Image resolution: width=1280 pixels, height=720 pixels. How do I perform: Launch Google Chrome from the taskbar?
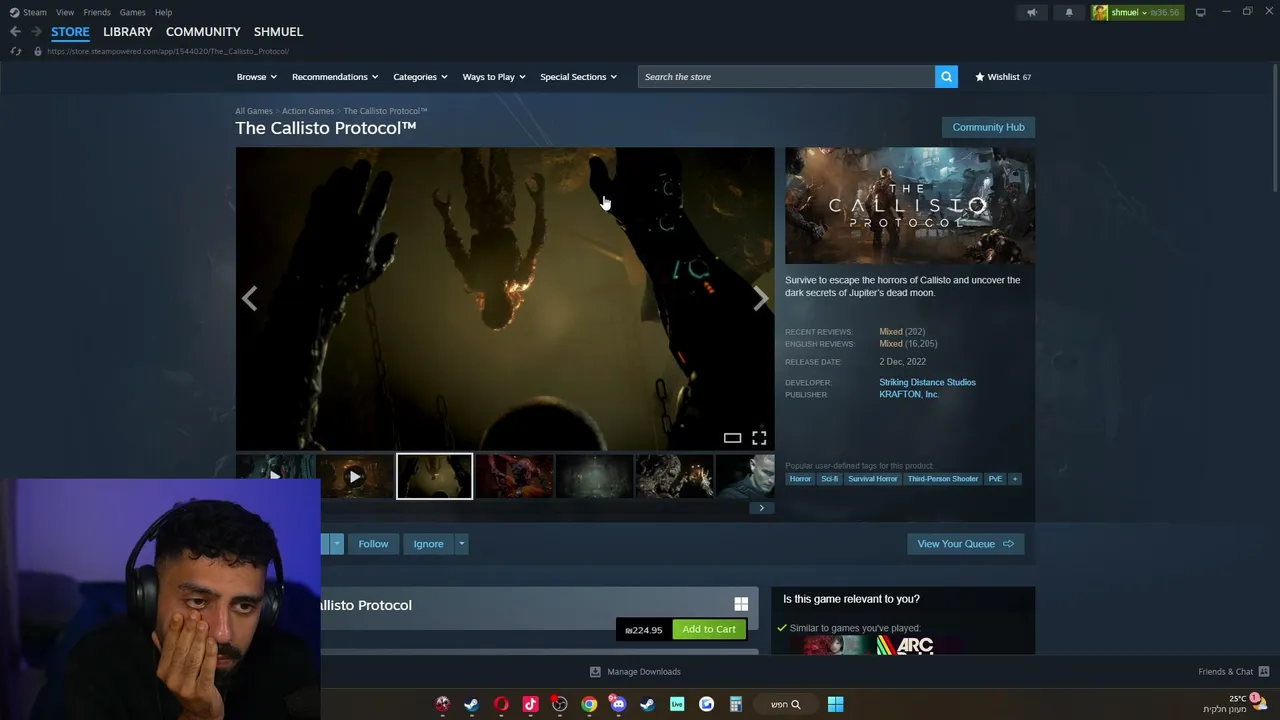click(x=589, y=704)
